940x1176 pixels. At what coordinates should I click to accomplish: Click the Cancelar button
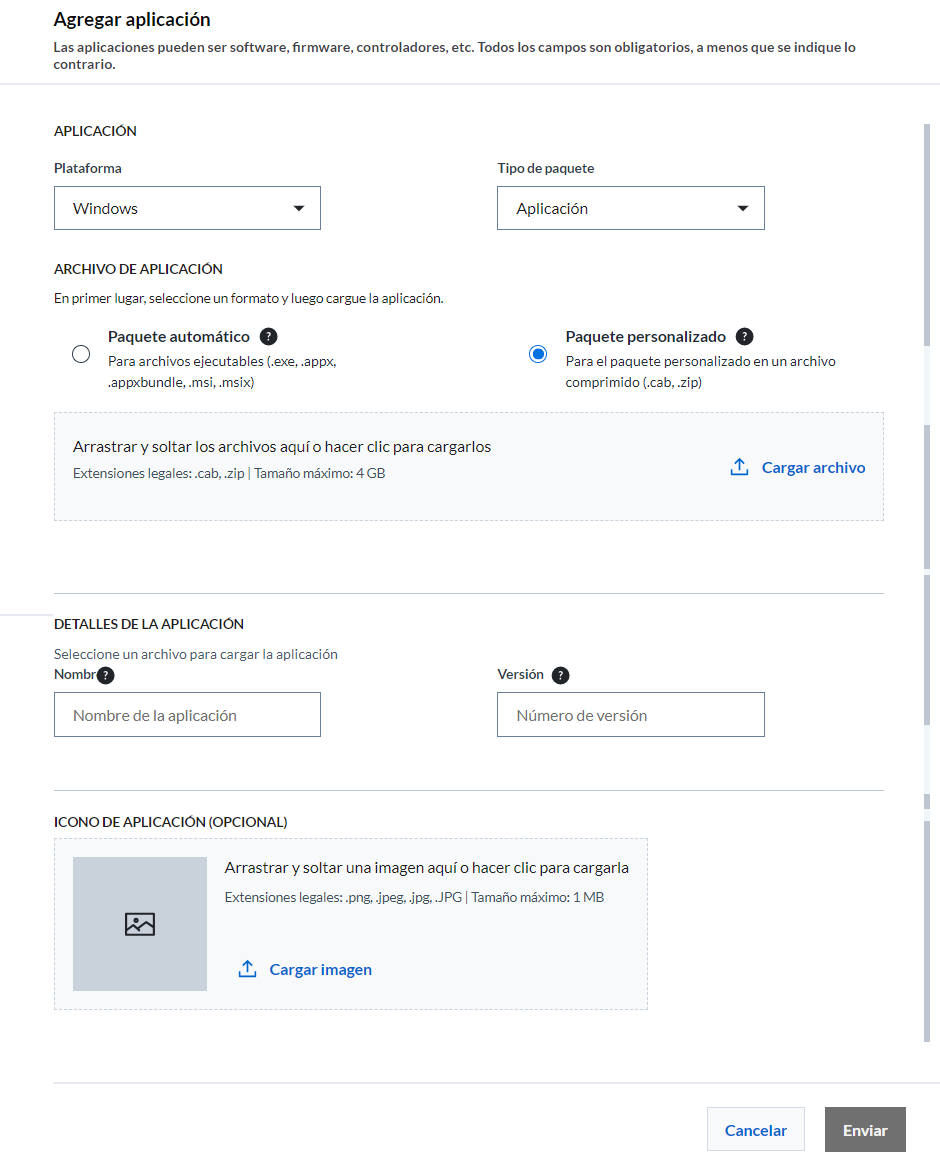click(x=755, y=1130)
